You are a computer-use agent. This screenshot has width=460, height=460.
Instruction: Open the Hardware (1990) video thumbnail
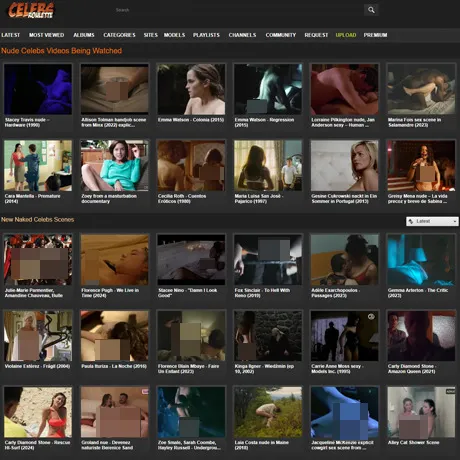(38, 89)
